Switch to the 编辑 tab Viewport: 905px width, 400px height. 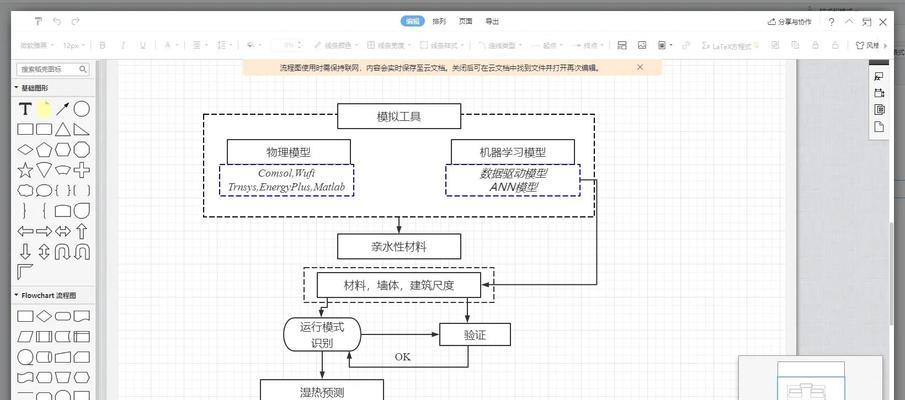point(412,21)
